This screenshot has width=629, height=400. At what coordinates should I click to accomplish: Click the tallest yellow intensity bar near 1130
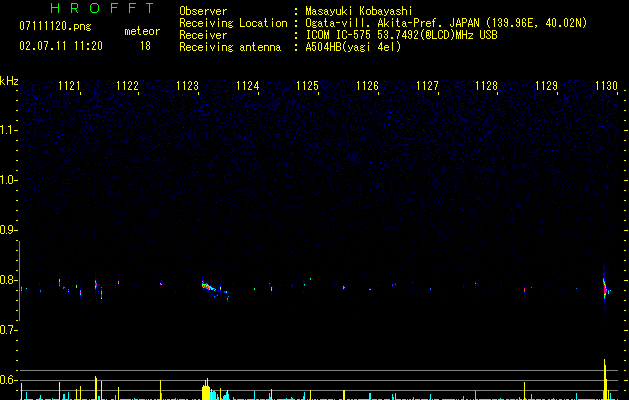[x=605, y=379]
